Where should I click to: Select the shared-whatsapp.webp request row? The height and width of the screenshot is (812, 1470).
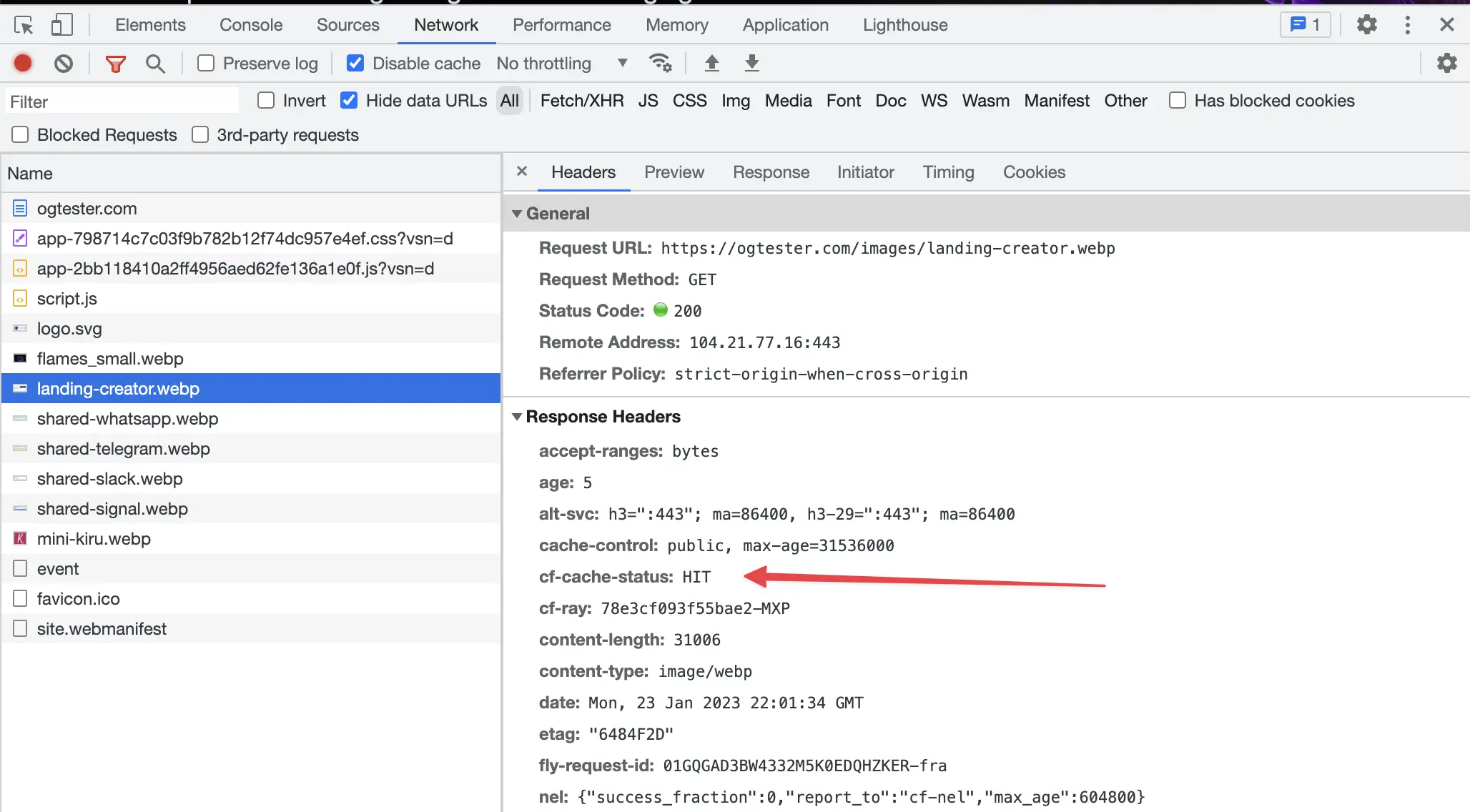128,418
